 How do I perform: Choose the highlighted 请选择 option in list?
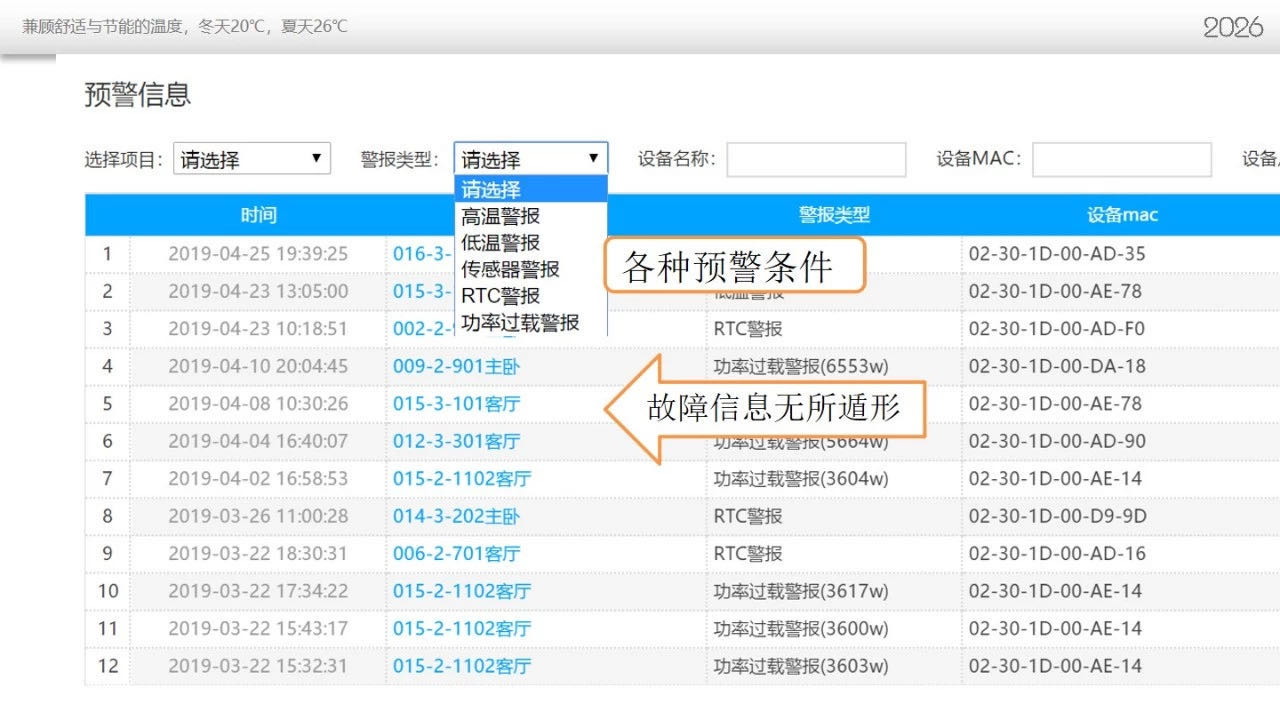point(491,190)
